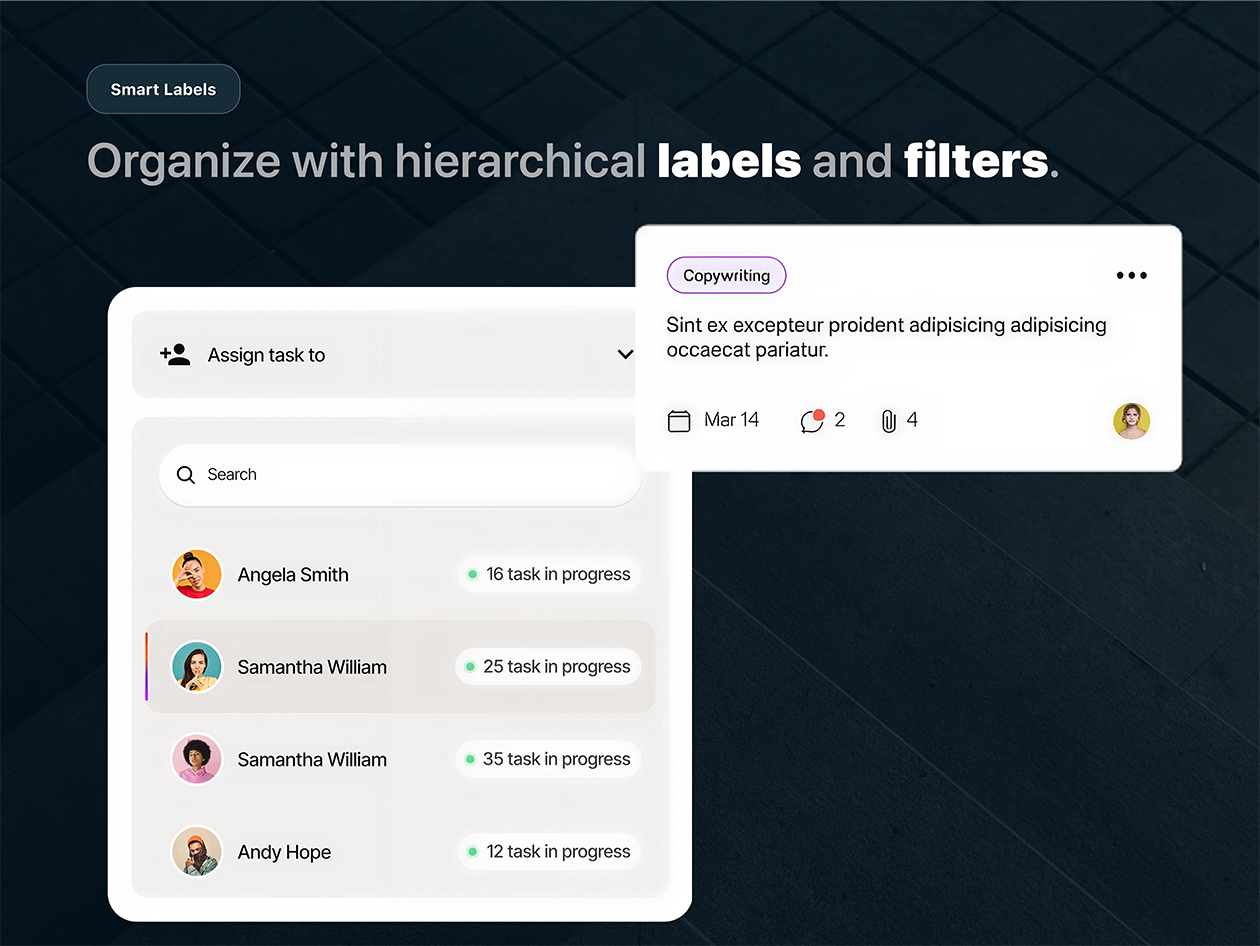1260x946 pixels.
Task: Select the Smart Labels tab
Action: (x=163, y=88)
